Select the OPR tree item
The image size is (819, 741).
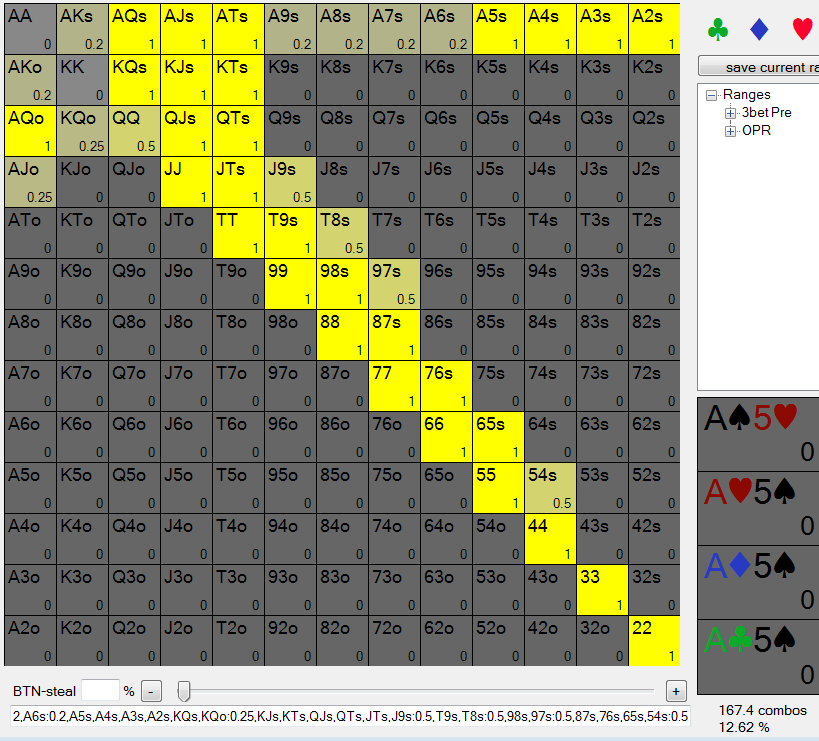tap(756, 130)
